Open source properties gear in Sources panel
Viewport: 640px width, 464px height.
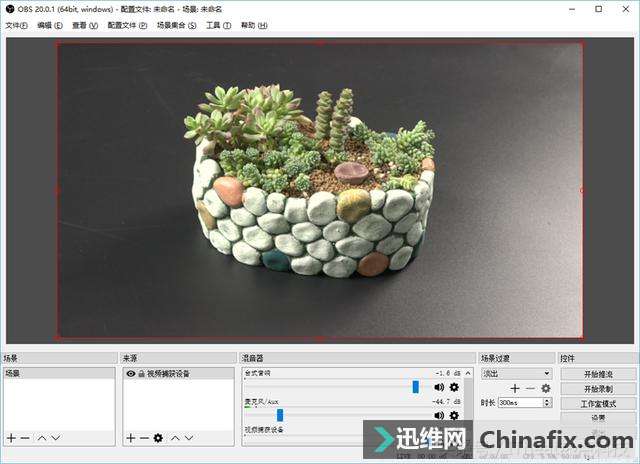(158, 438)
